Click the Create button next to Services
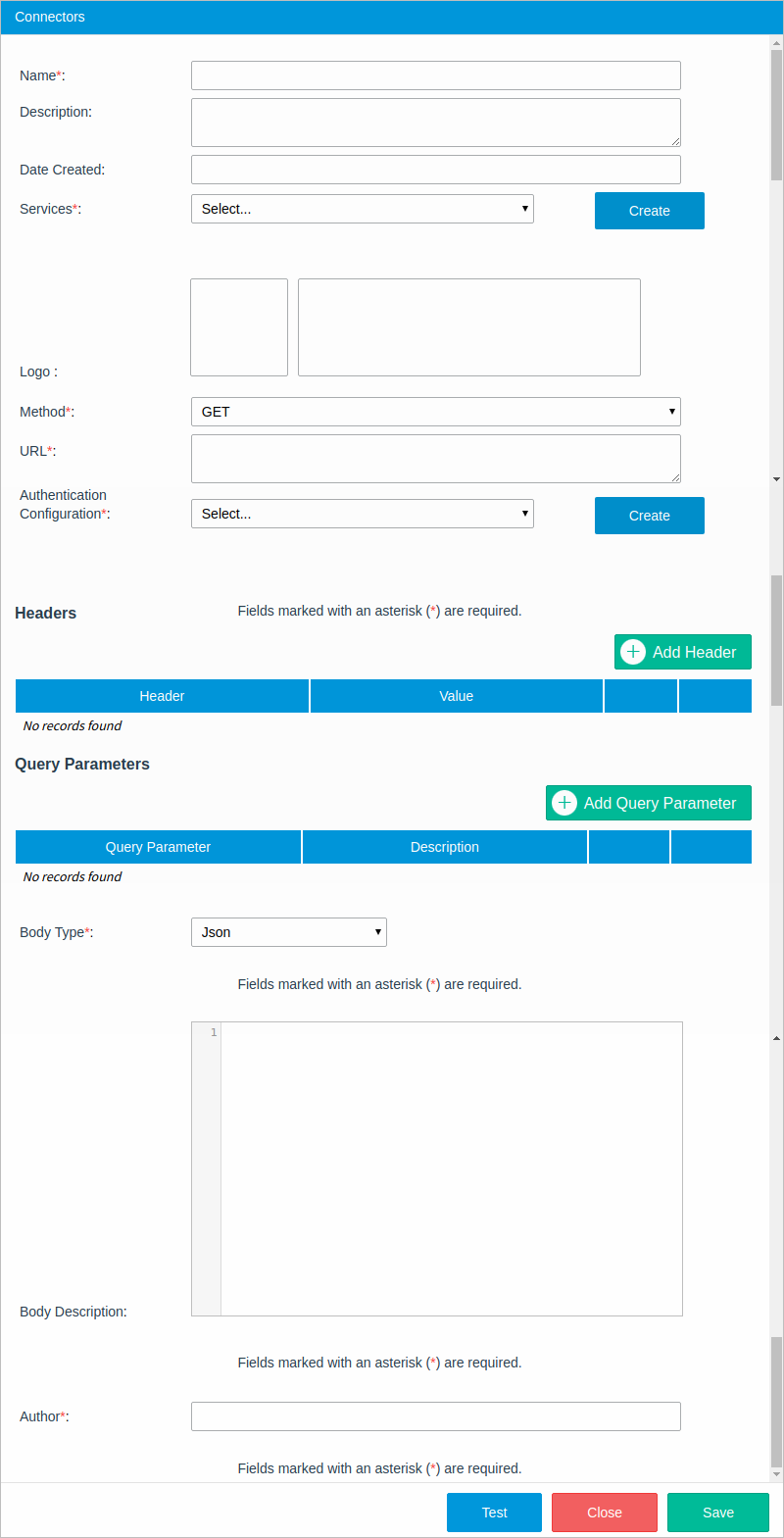The image size is (784, 1538). [x=649, y=211]
